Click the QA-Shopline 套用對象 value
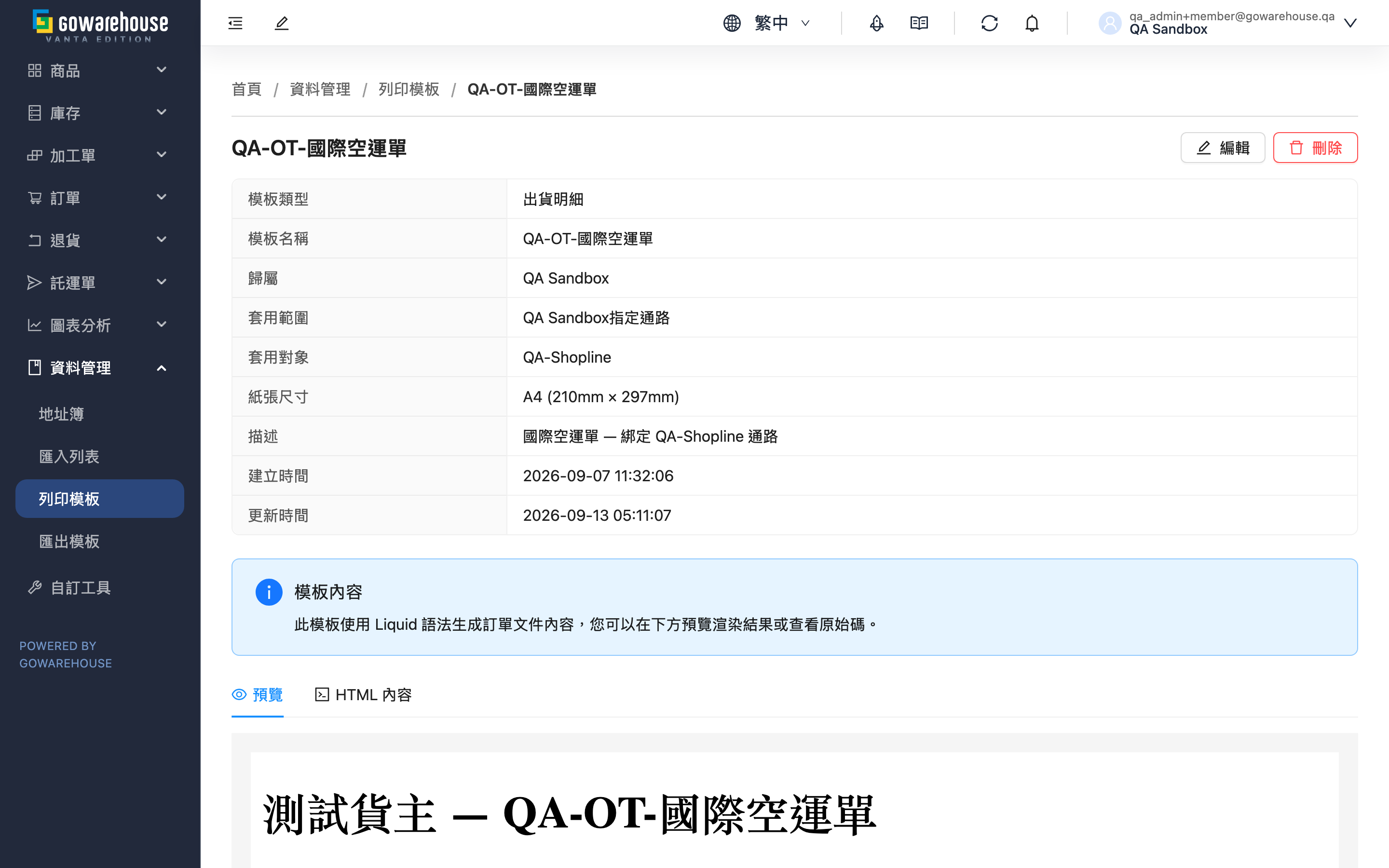 click(567, 357)
